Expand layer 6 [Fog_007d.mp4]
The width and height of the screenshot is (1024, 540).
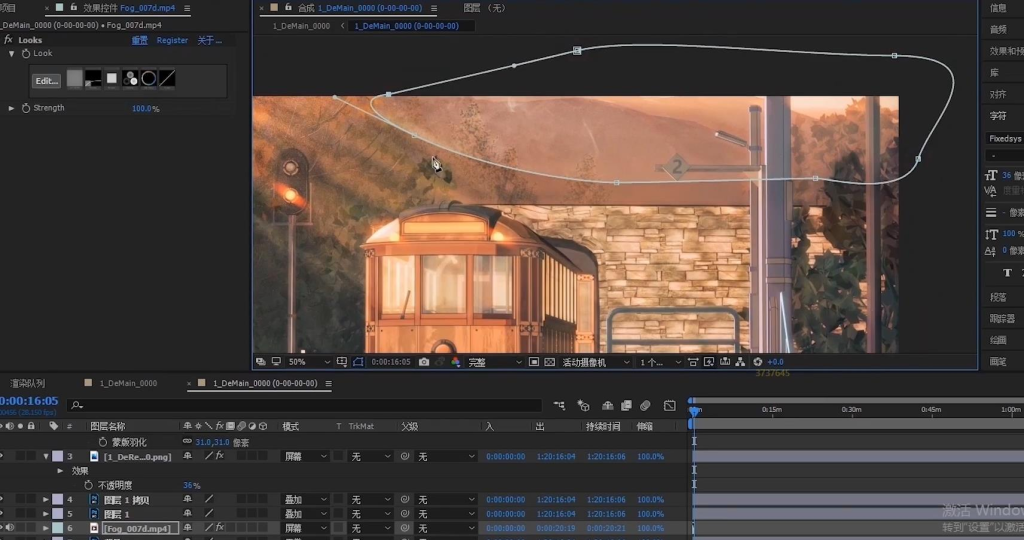click(x=46, y=528)
